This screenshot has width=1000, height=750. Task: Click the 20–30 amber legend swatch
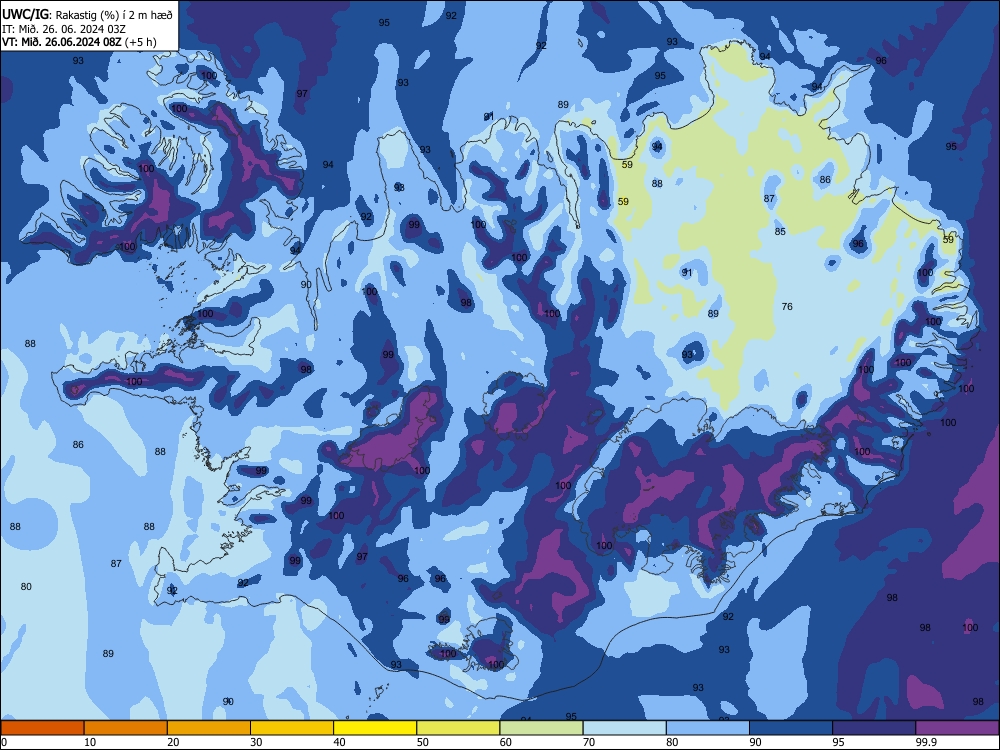tap(209, 728)
